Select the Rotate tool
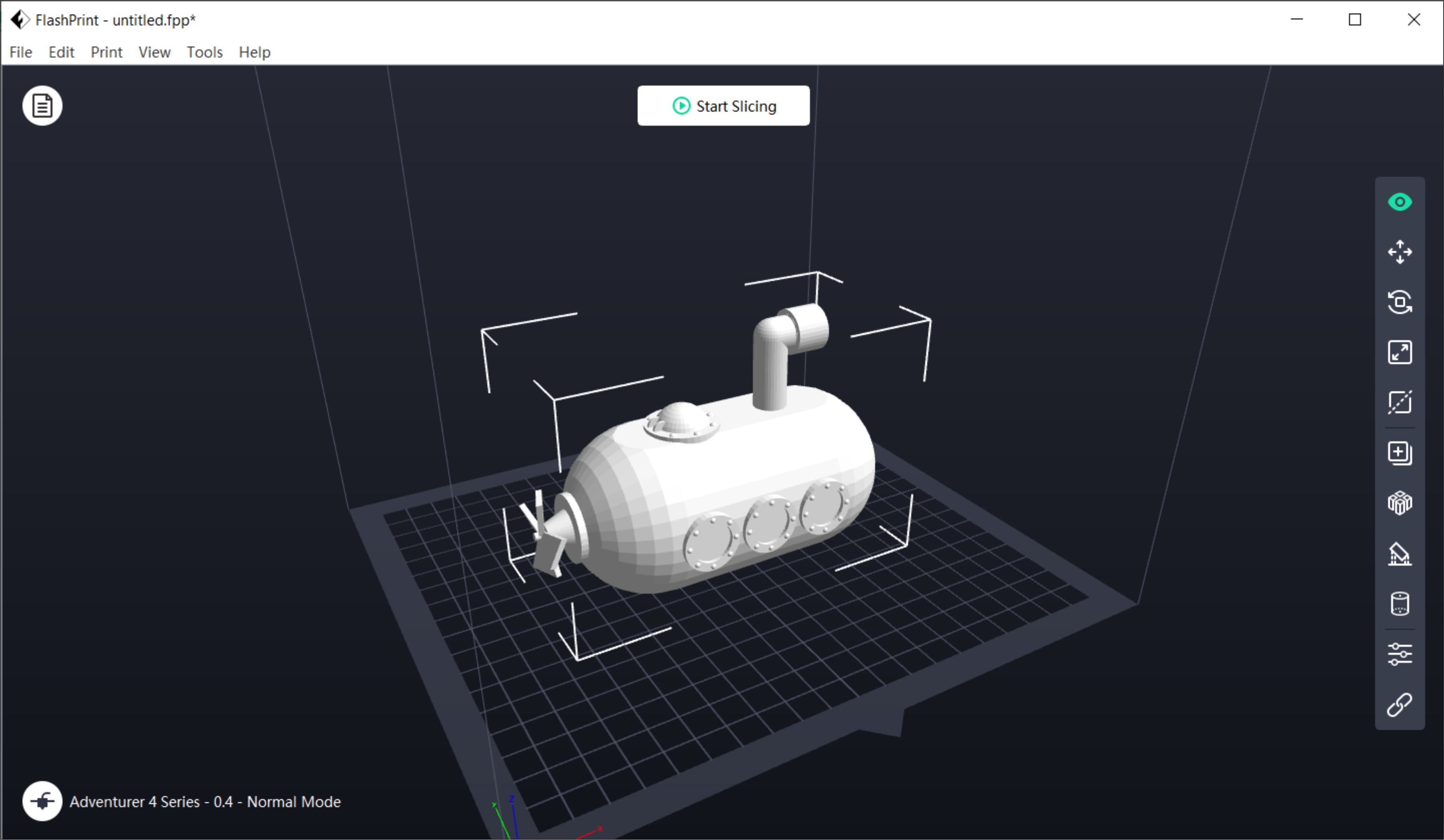Screen dimensions: 1444x840 (x=1400, y=302)
